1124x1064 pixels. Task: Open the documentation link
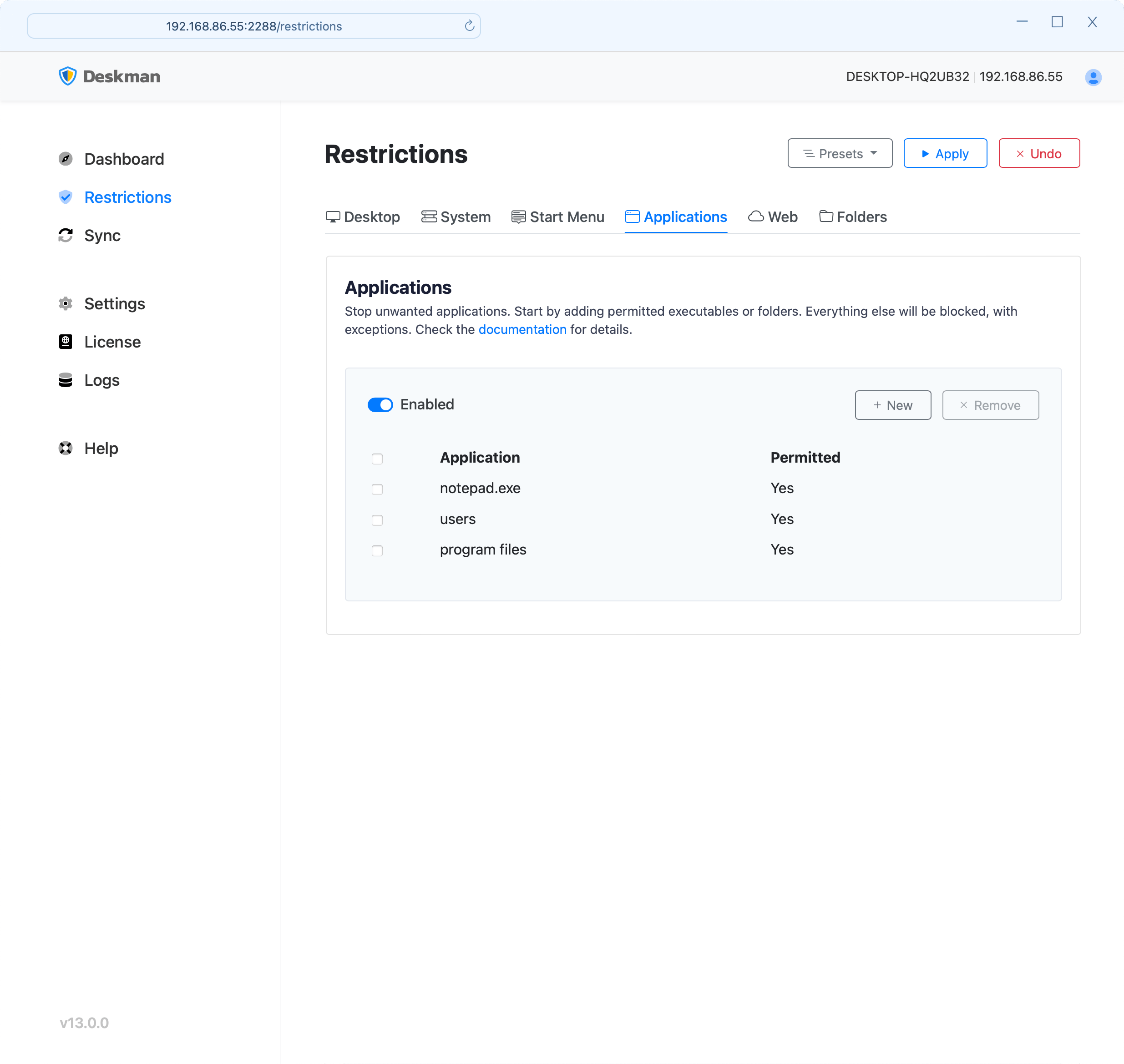(522, 329)
